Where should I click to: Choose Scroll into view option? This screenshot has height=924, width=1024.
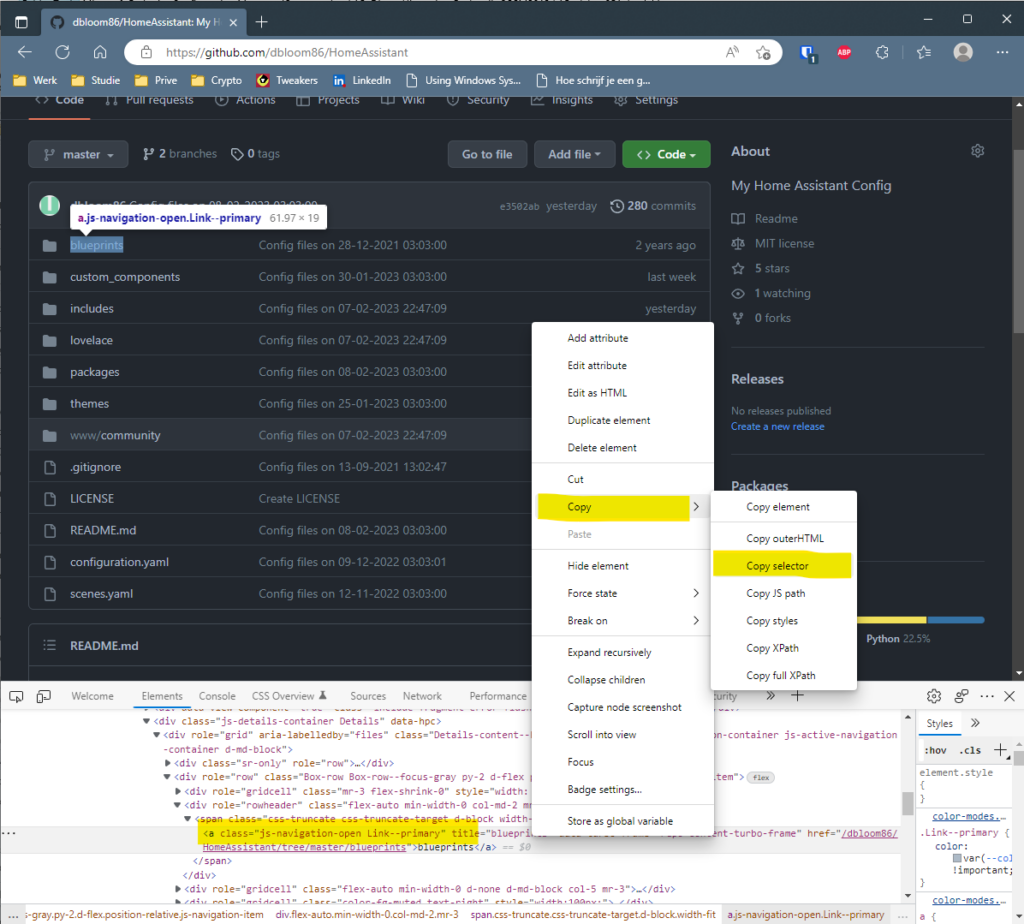point(622,734)
